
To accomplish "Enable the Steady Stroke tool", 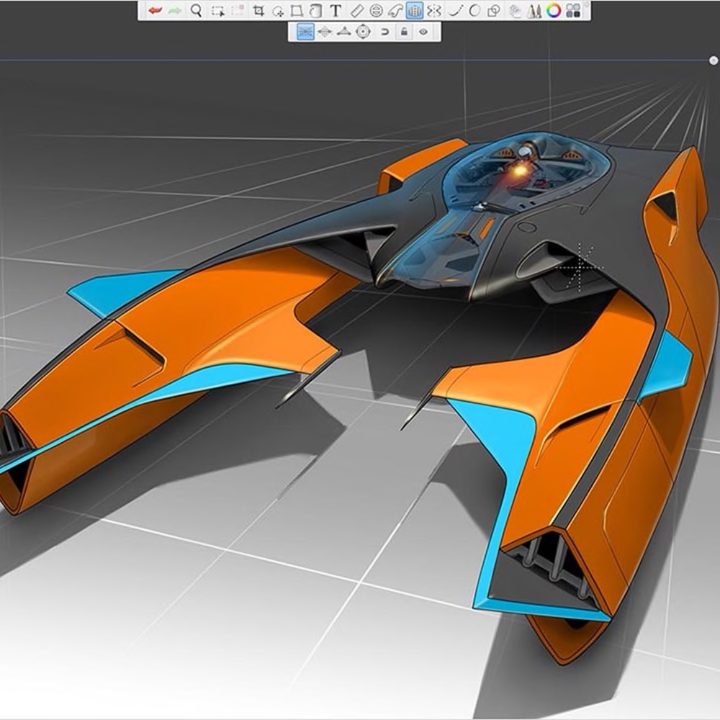I will (454, 11).
